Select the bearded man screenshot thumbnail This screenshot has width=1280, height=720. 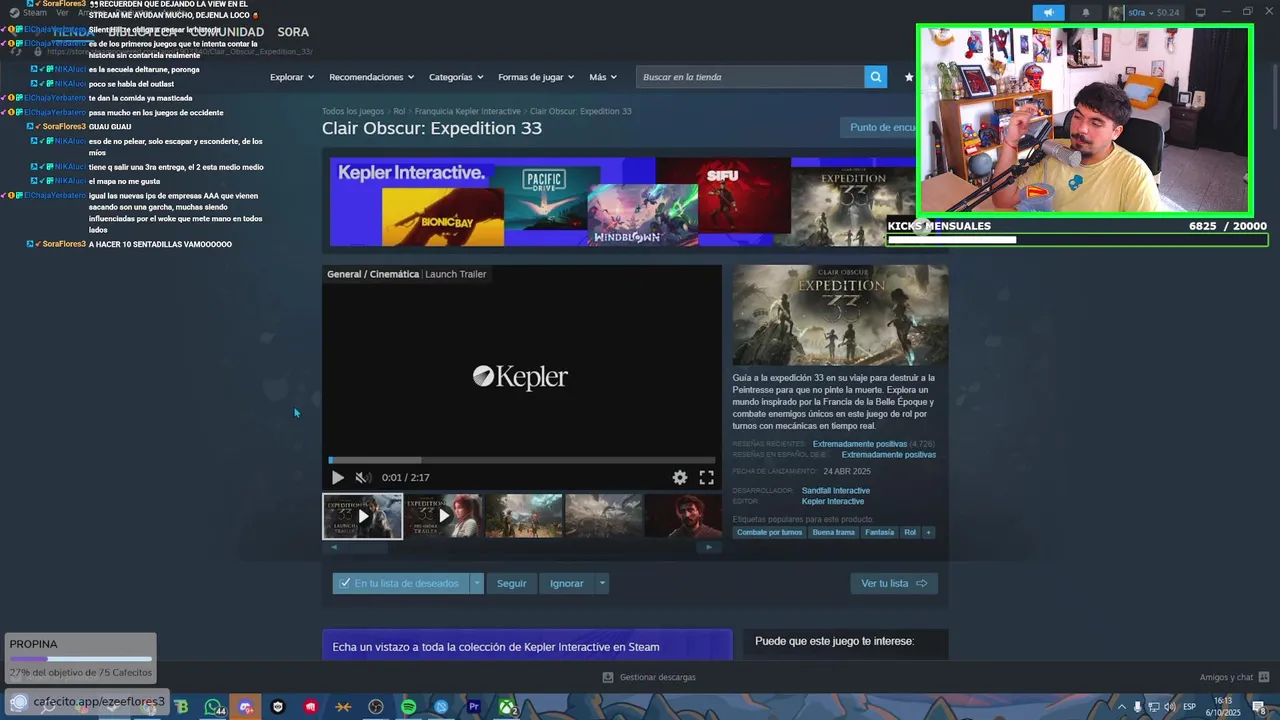(x=683, y=516)
